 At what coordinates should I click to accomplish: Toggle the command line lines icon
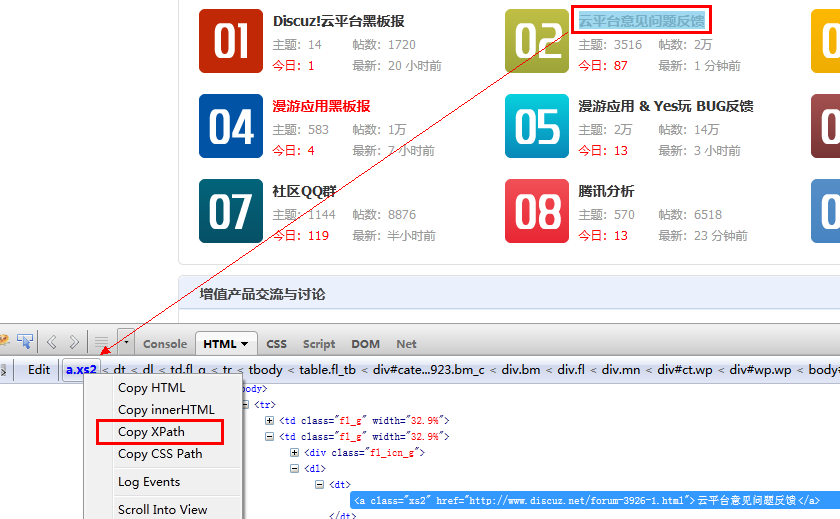101,342
